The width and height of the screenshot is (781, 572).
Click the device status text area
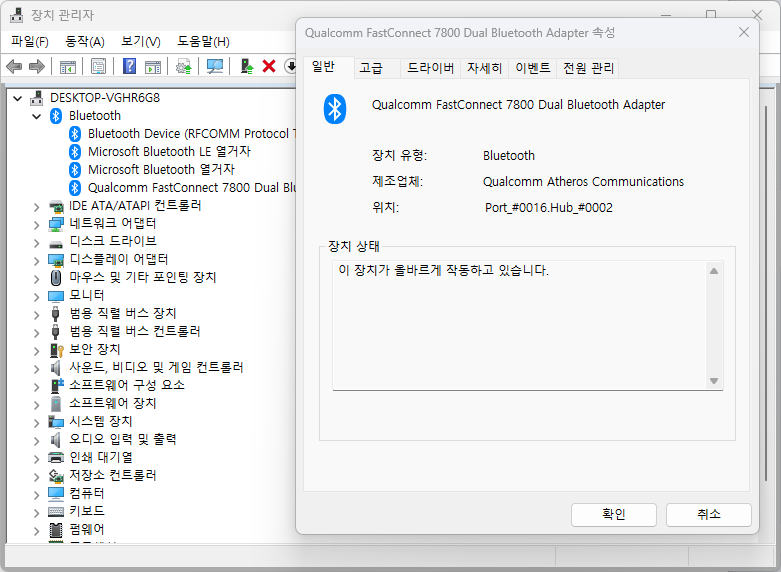[x=521, y=325]
